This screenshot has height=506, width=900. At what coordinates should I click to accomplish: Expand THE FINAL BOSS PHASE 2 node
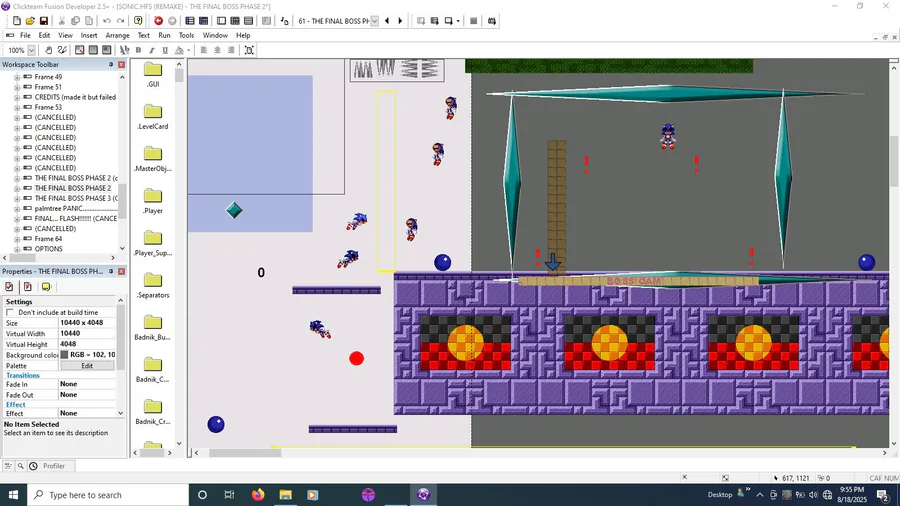point(17,188)
